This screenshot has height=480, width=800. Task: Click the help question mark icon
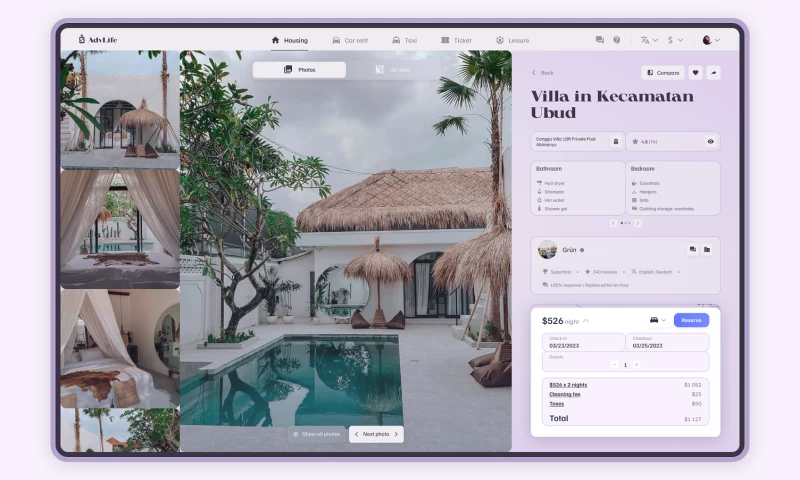tap(617, 40)
